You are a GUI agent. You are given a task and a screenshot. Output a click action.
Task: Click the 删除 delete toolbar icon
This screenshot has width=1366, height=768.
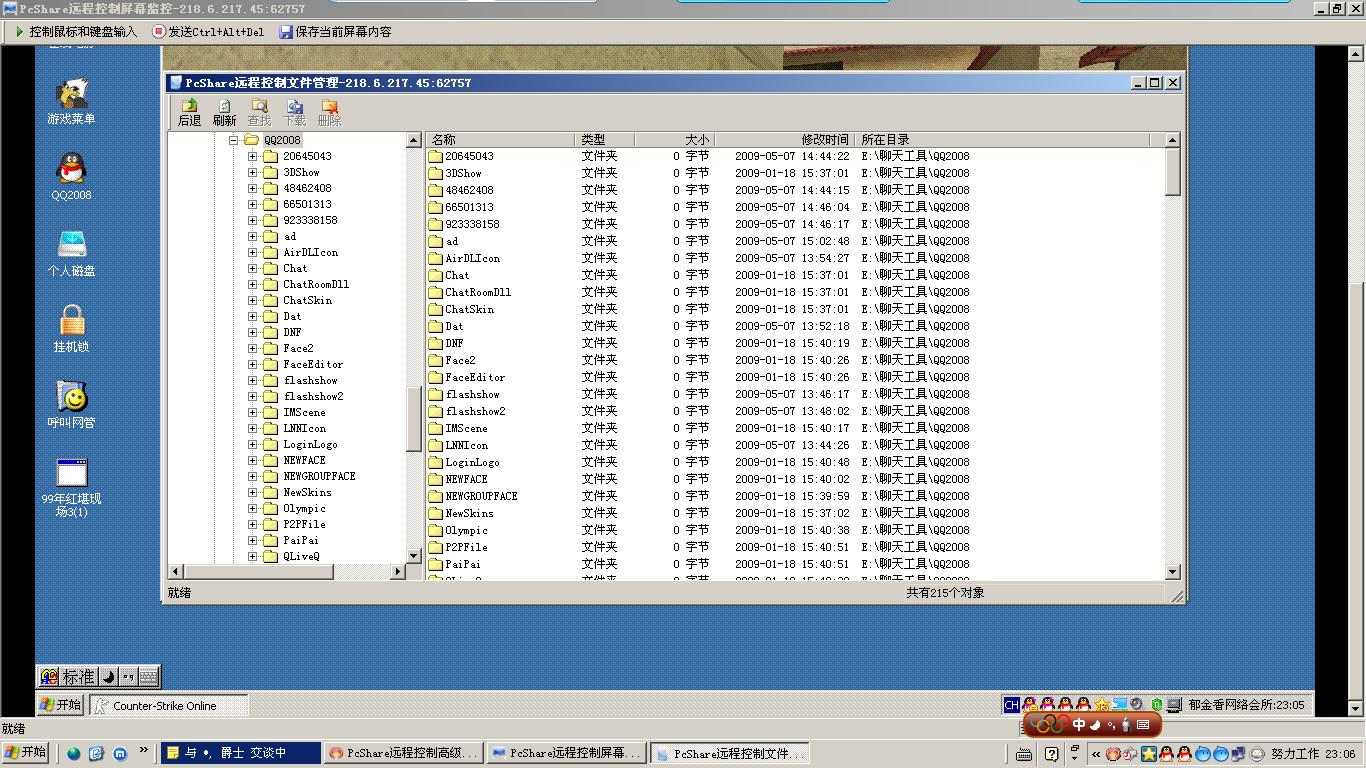(329, 112)
